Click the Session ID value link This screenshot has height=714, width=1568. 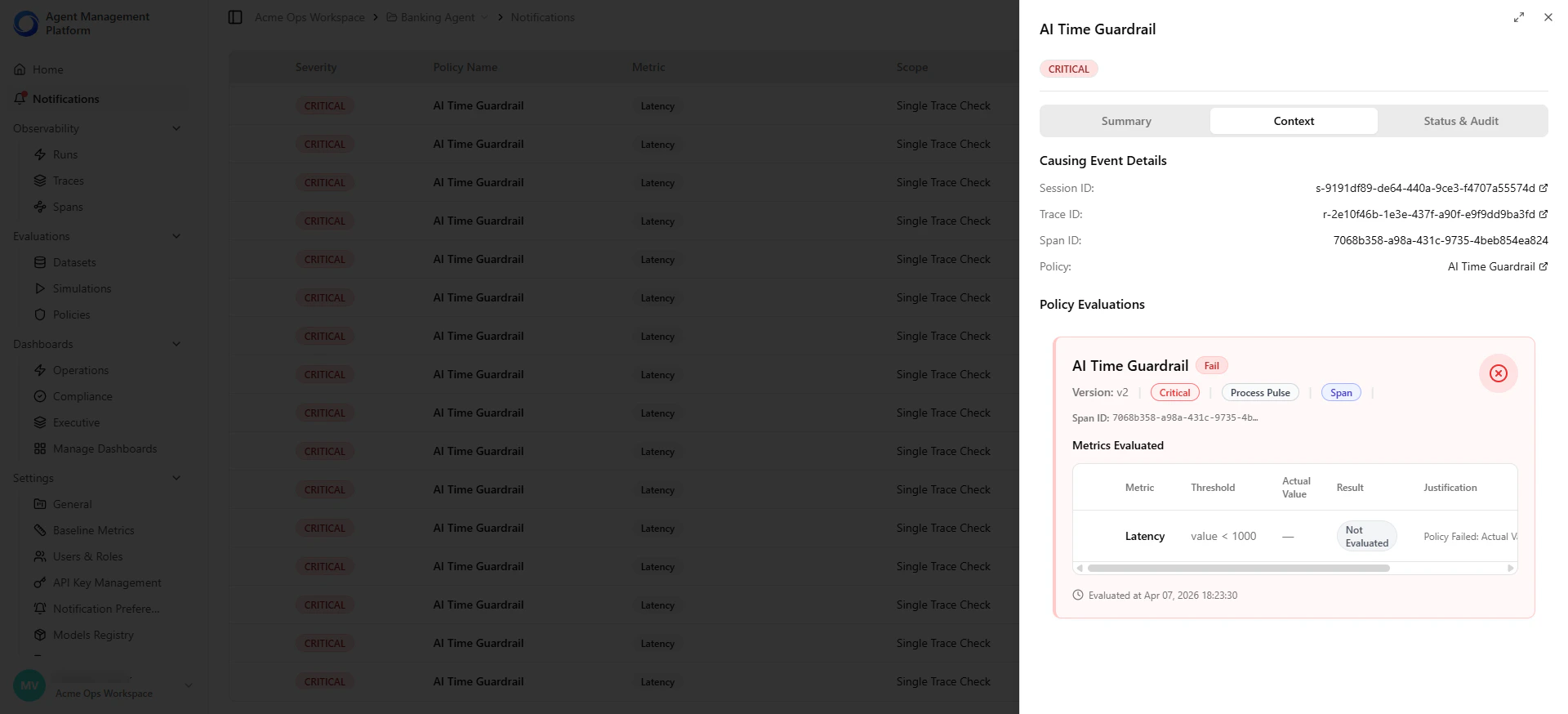click(1425, 188)
